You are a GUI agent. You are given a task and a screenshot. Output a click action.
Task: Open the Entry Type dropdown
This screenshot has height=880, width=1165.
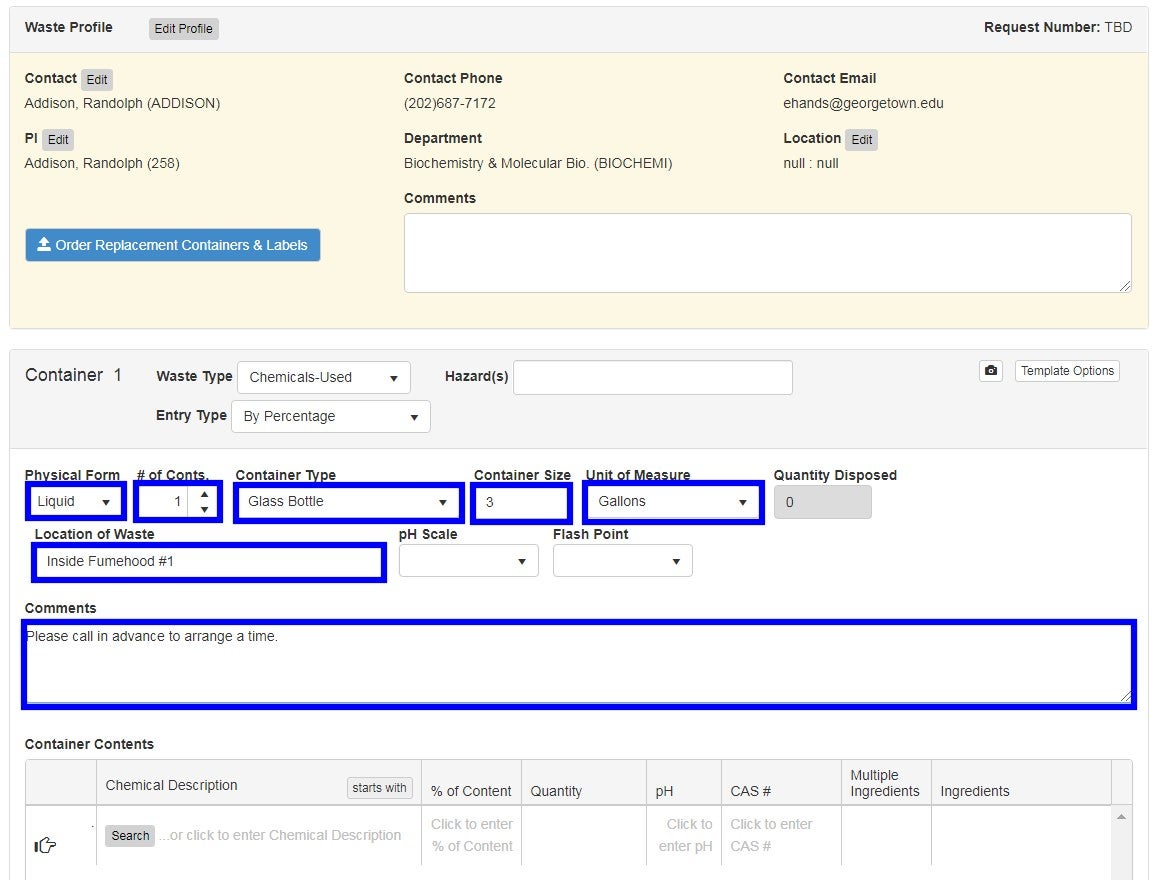pyautogui.click(x=330, y=415)
